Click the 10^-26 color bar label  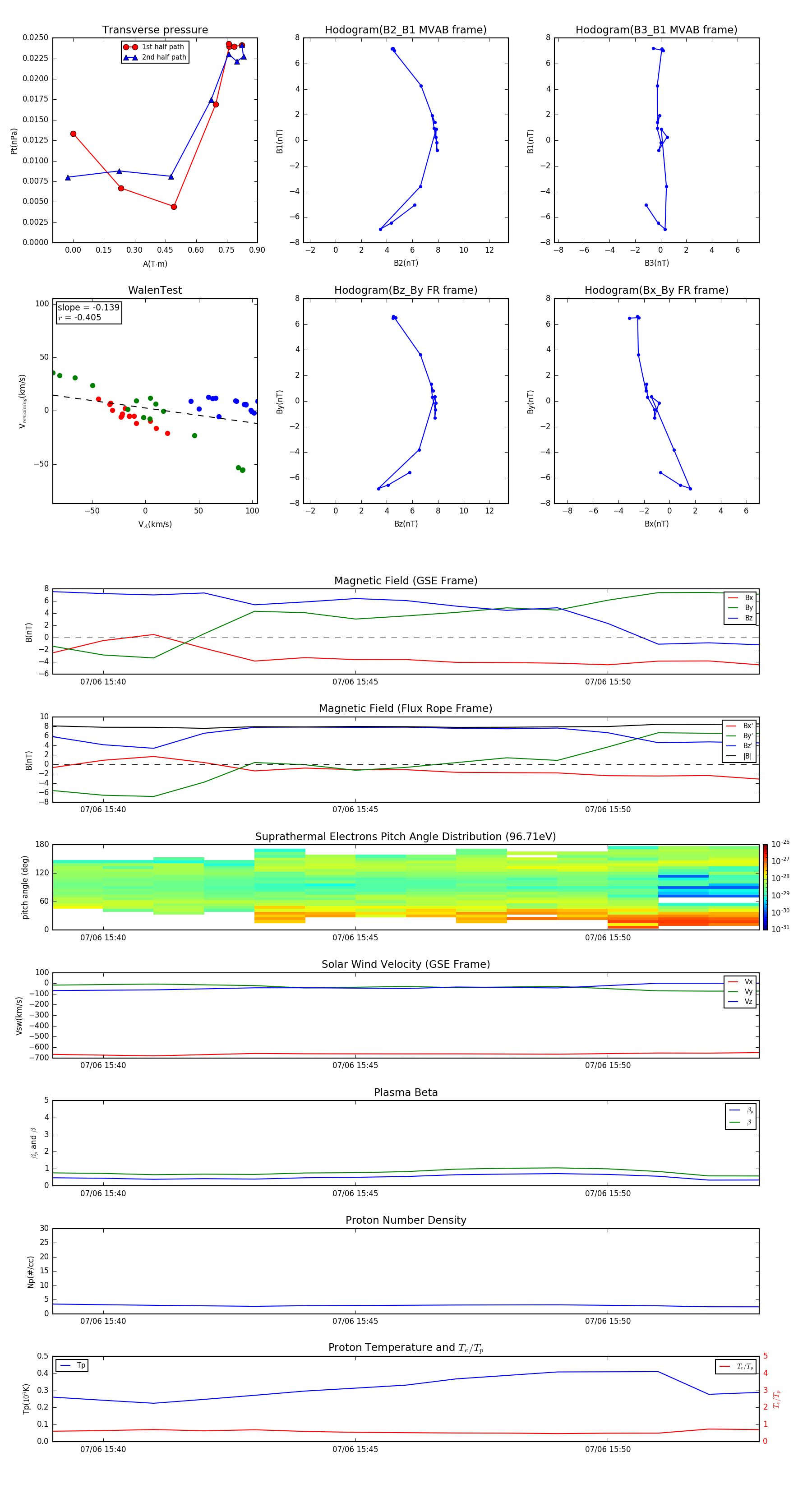(780, 843)
